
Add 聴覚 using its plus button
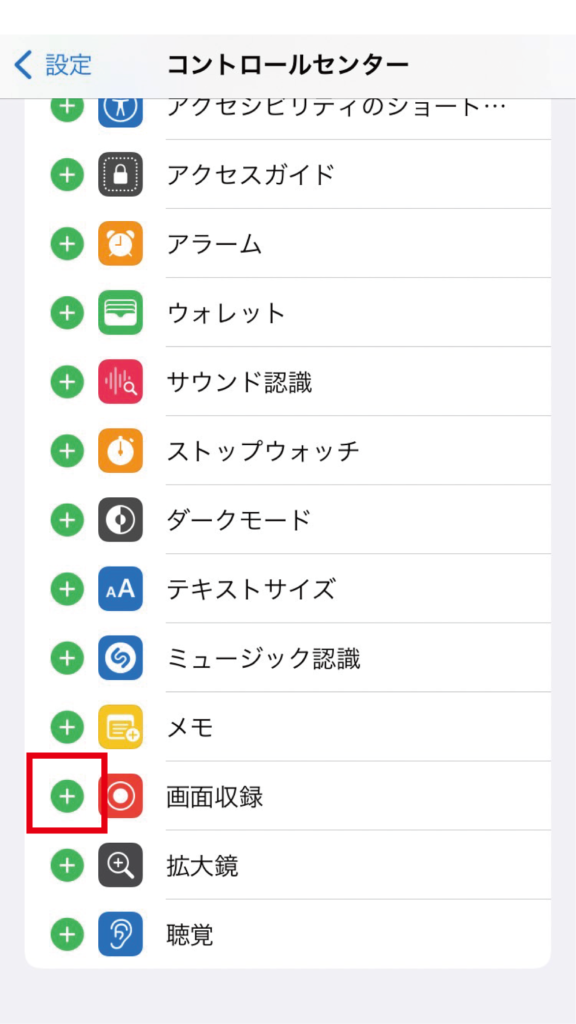click(67, 935)
